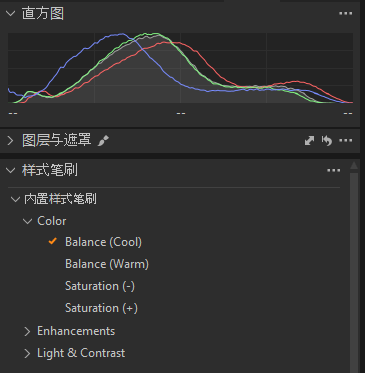
Task: Click the Light & Contrast group label
Action: (81, 353)
